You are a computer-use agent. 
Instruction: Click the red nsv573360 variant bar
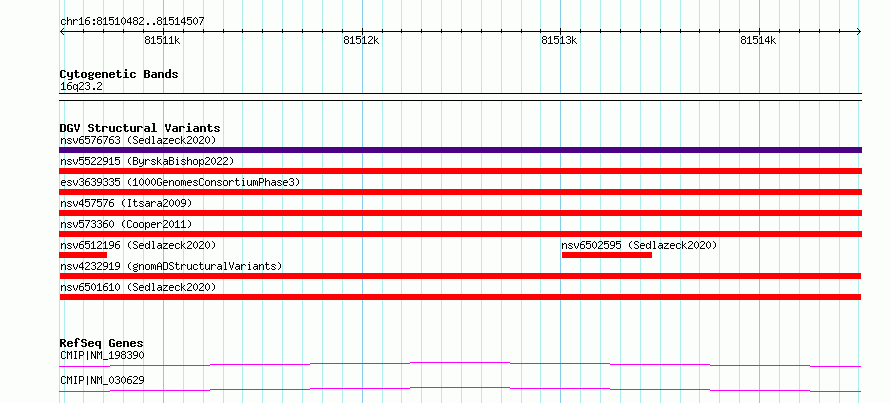pyautogui.click(x=460, y=234)
